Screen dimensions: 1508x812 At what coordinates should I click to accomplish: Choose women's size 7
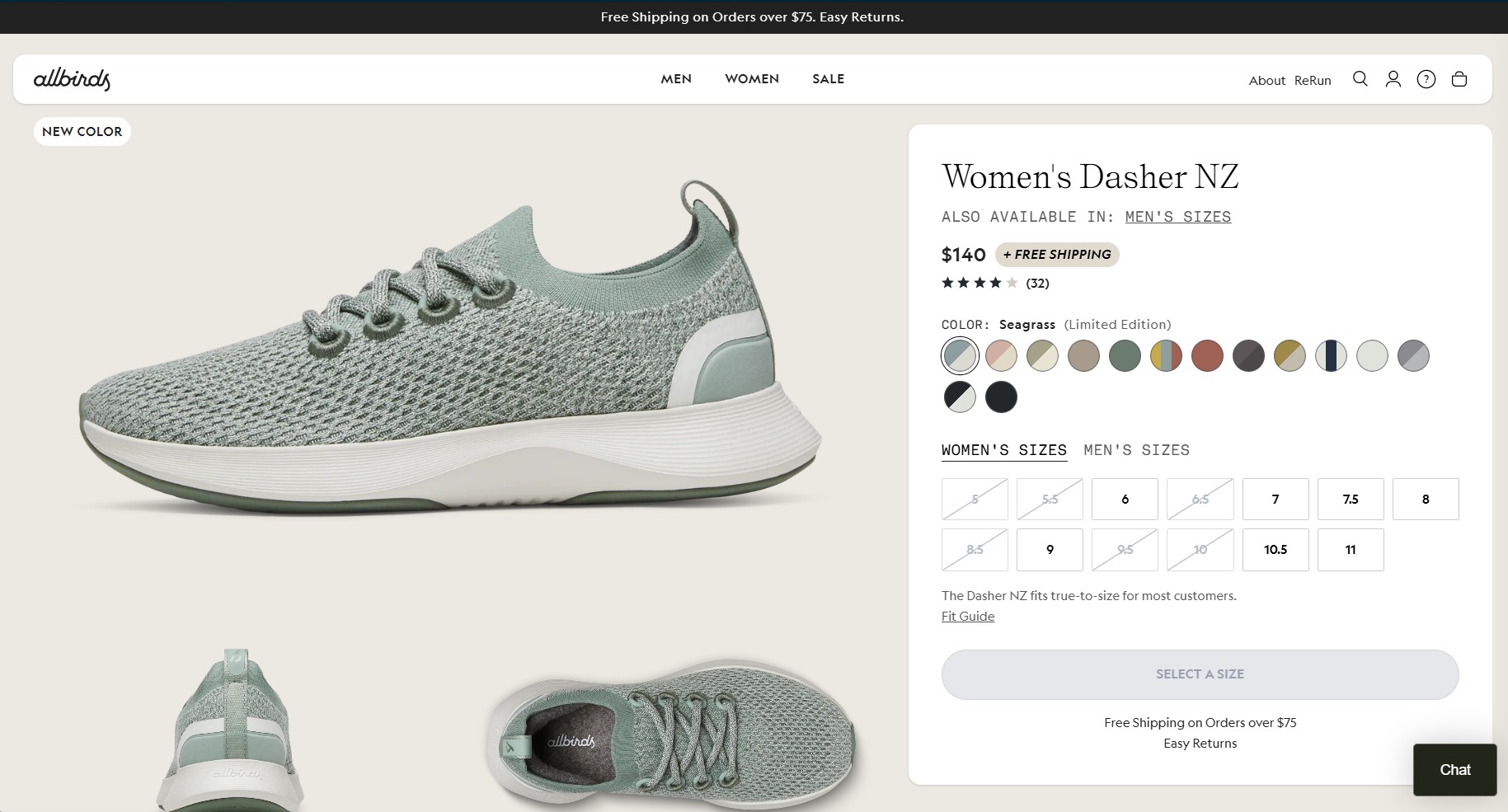coord(1275,500)
